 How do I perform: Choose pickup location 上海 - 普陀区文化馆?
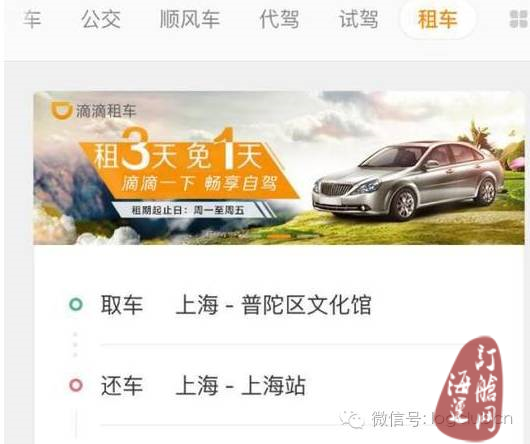pos(273,305)
